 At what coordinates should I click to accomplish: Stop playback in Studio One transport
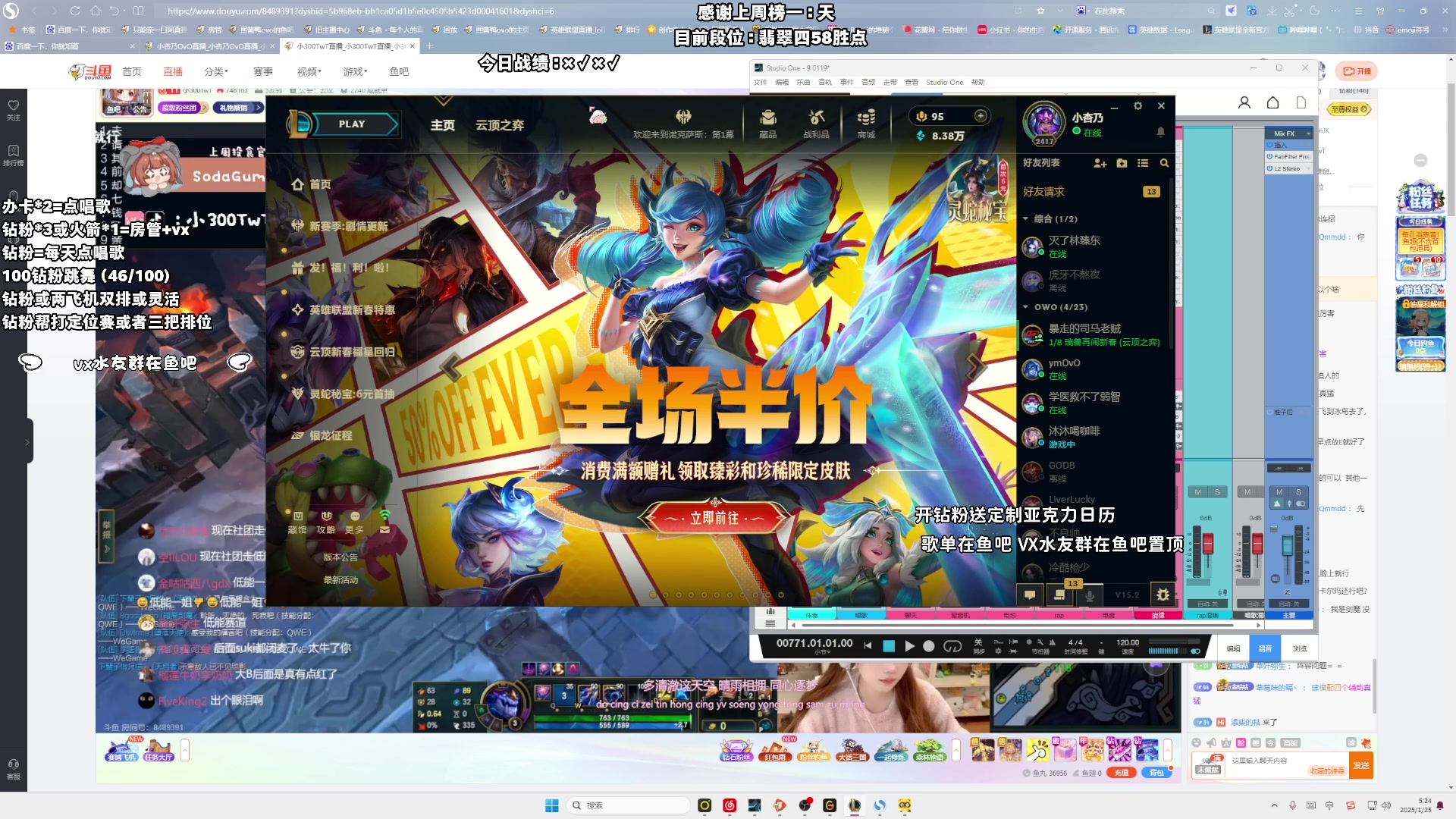pos(889,646)
